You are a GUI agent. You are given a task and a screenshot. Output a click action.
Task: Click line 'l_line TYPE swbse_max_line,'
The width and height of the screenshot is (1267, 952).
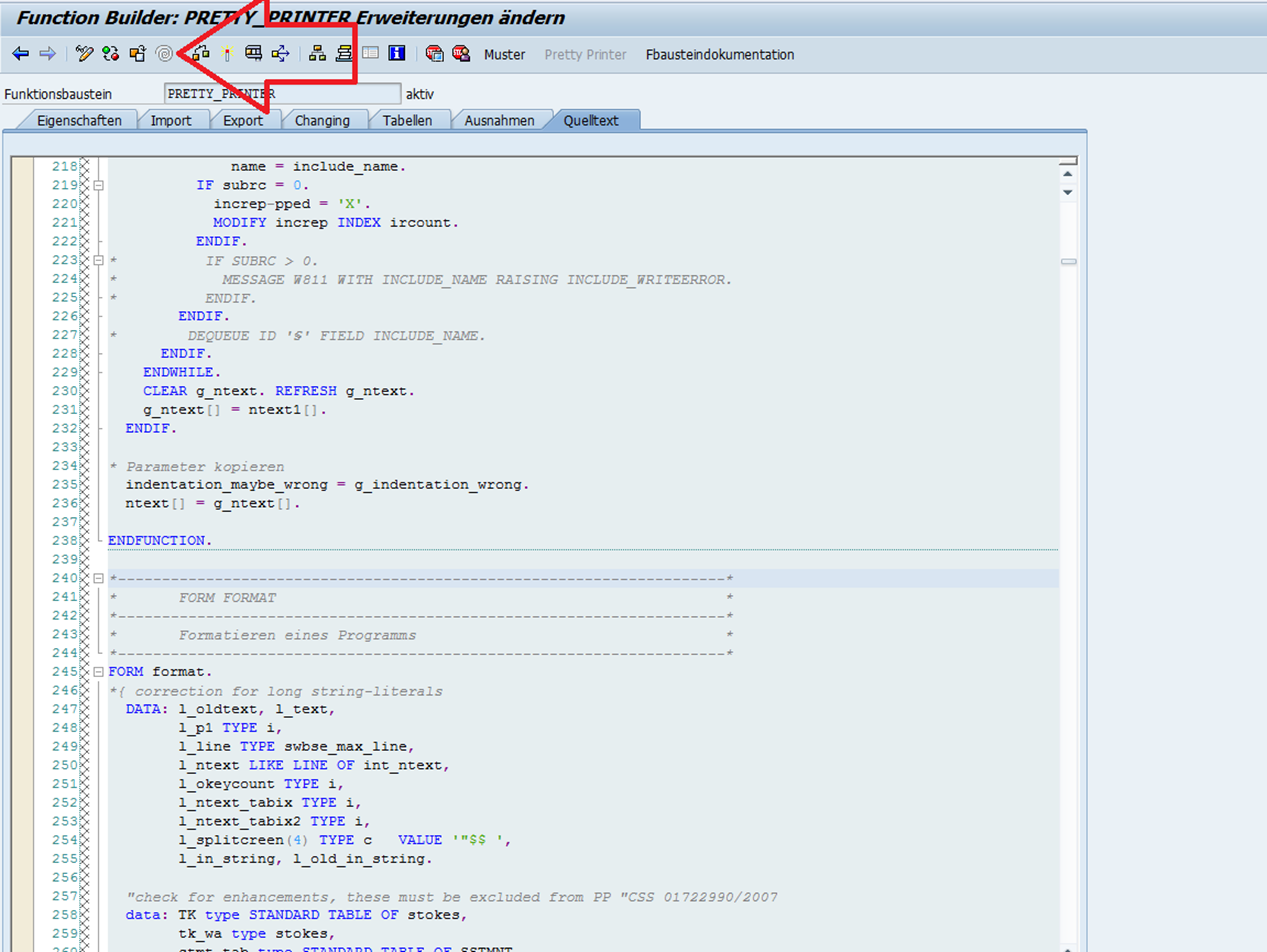point(296,746)
